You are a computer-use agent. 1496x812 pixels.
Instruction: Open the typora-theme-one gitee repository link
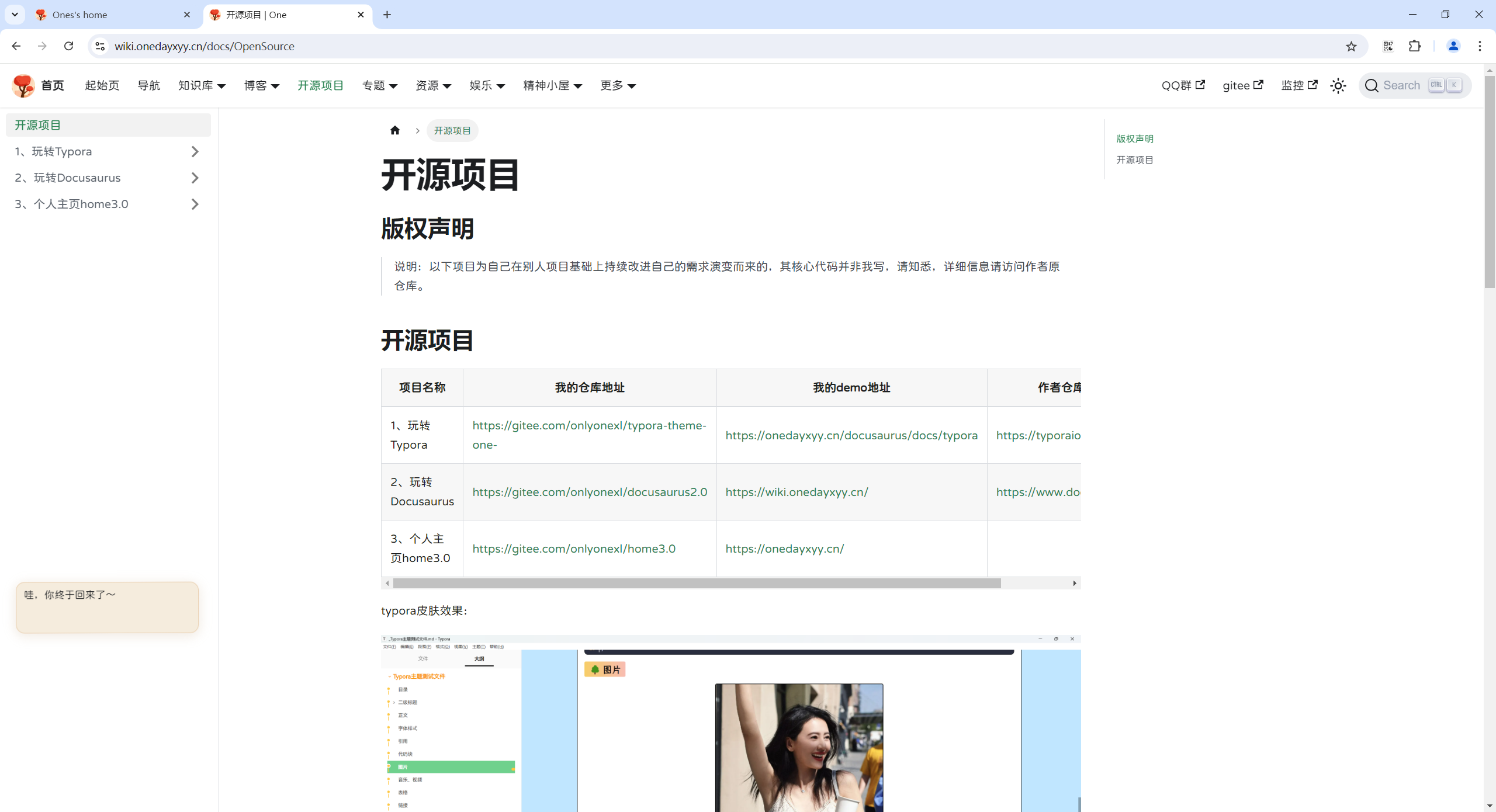coord(589,435)
